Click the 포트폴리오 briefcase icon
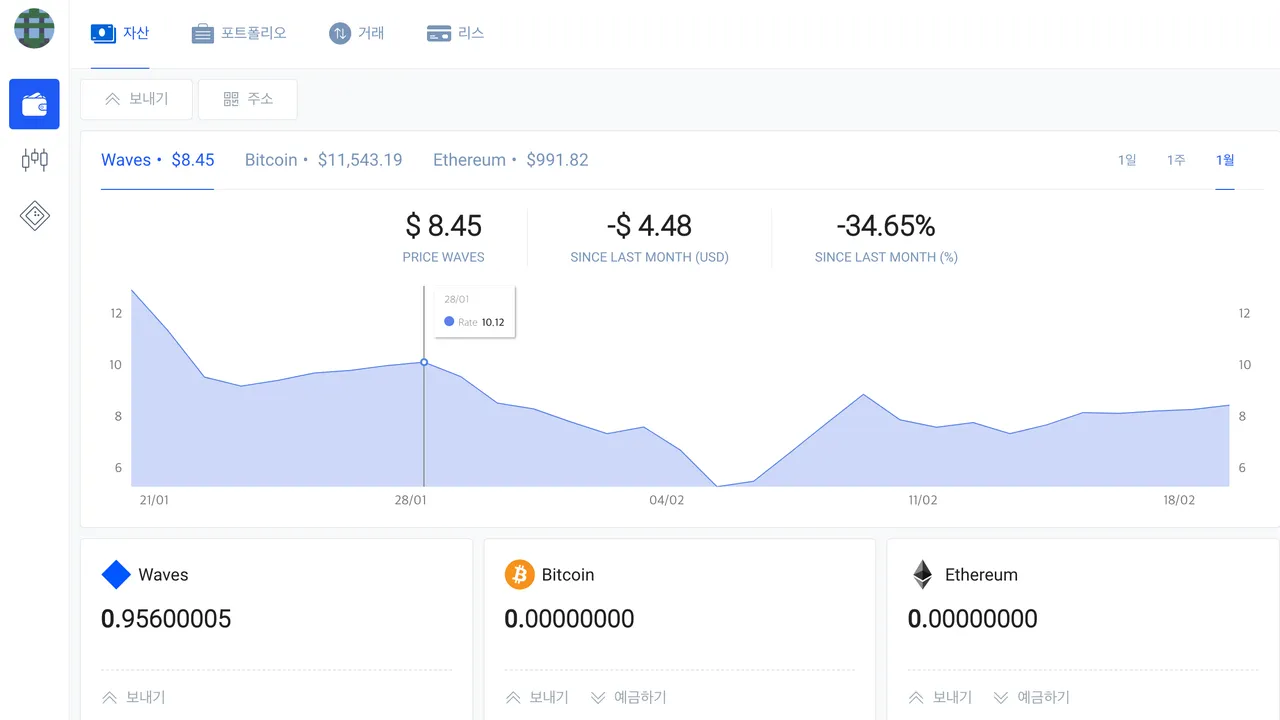Screen dimensions: 1280x720 click(x=203, y=34)
